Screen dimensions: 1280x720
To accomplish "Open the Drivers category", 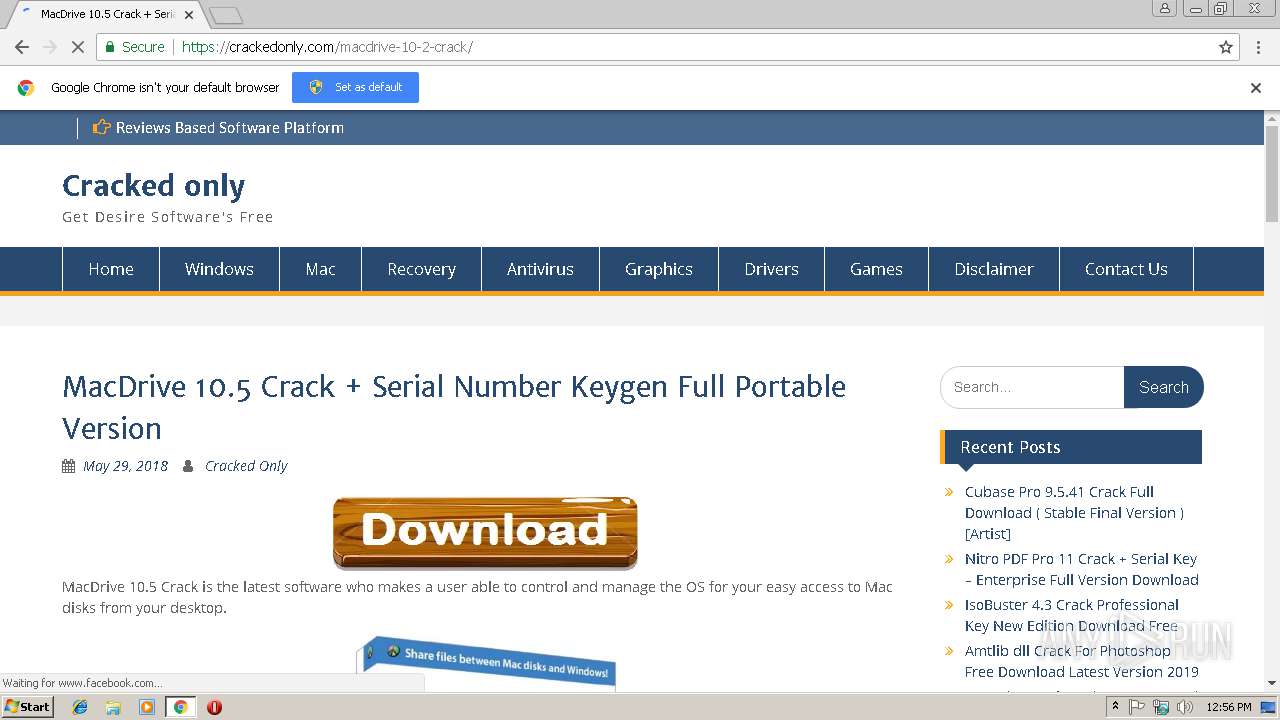I will tap(771, 269).
